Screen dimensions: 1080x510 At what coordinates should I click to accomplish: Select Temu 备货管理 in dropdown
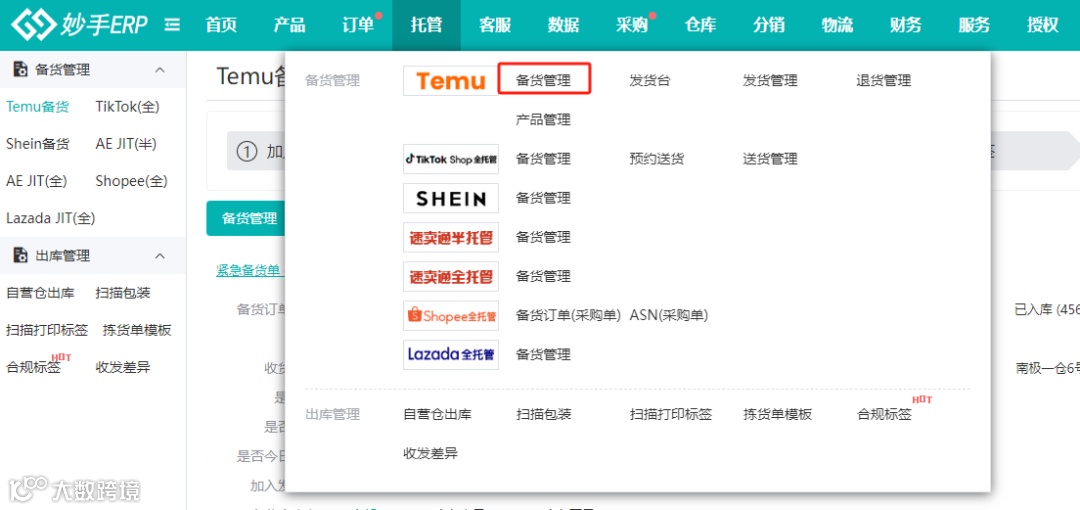pos(544,81)
